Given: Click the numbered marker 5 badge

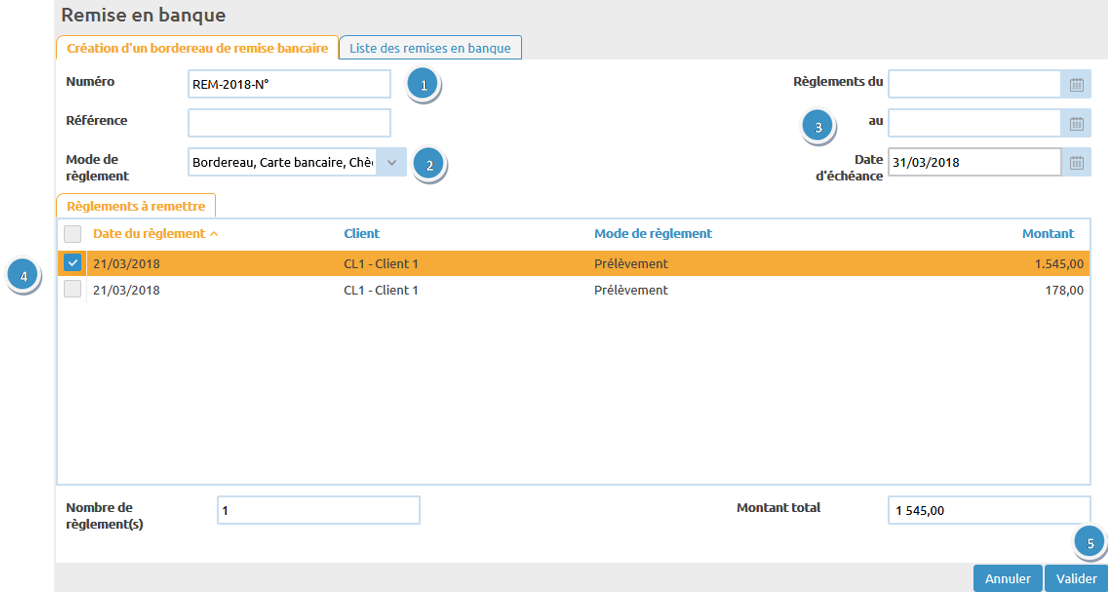Looking at the screenshot, I should click(x=1090, y=543).
